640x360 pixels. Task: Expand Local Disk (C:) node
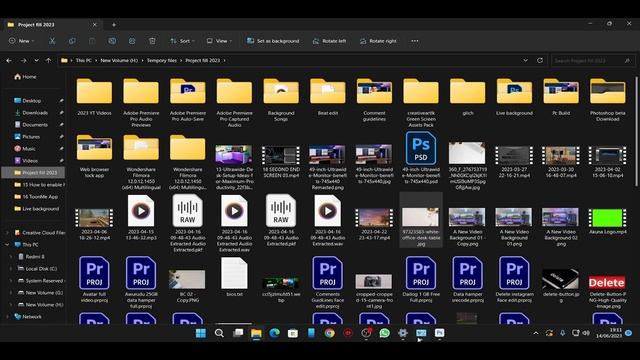tap(11, 269)
